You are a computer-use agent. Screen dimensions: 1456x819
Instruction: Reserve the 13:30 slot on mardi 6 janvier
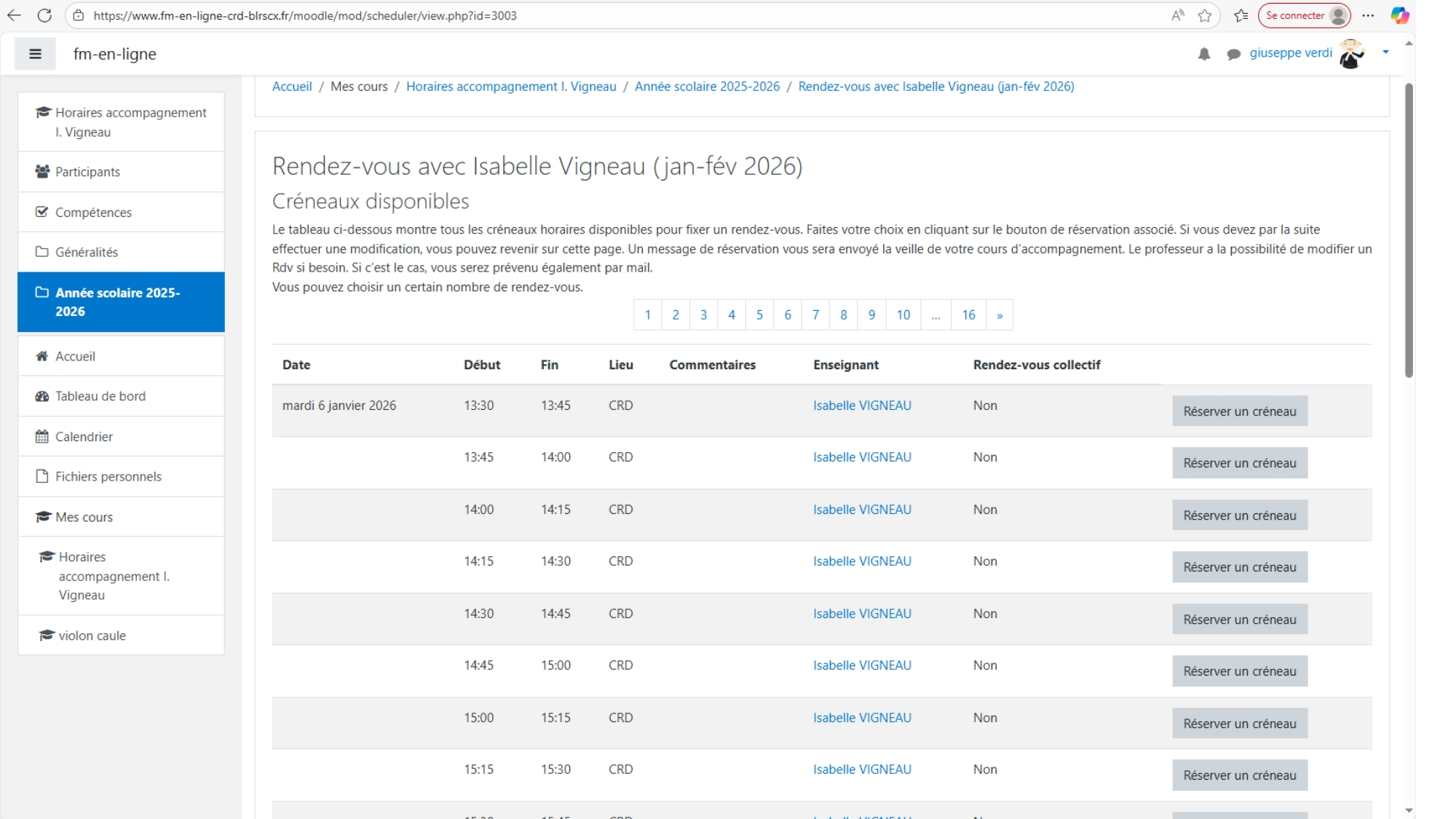pyautogui.click(x=1239, y=411)
